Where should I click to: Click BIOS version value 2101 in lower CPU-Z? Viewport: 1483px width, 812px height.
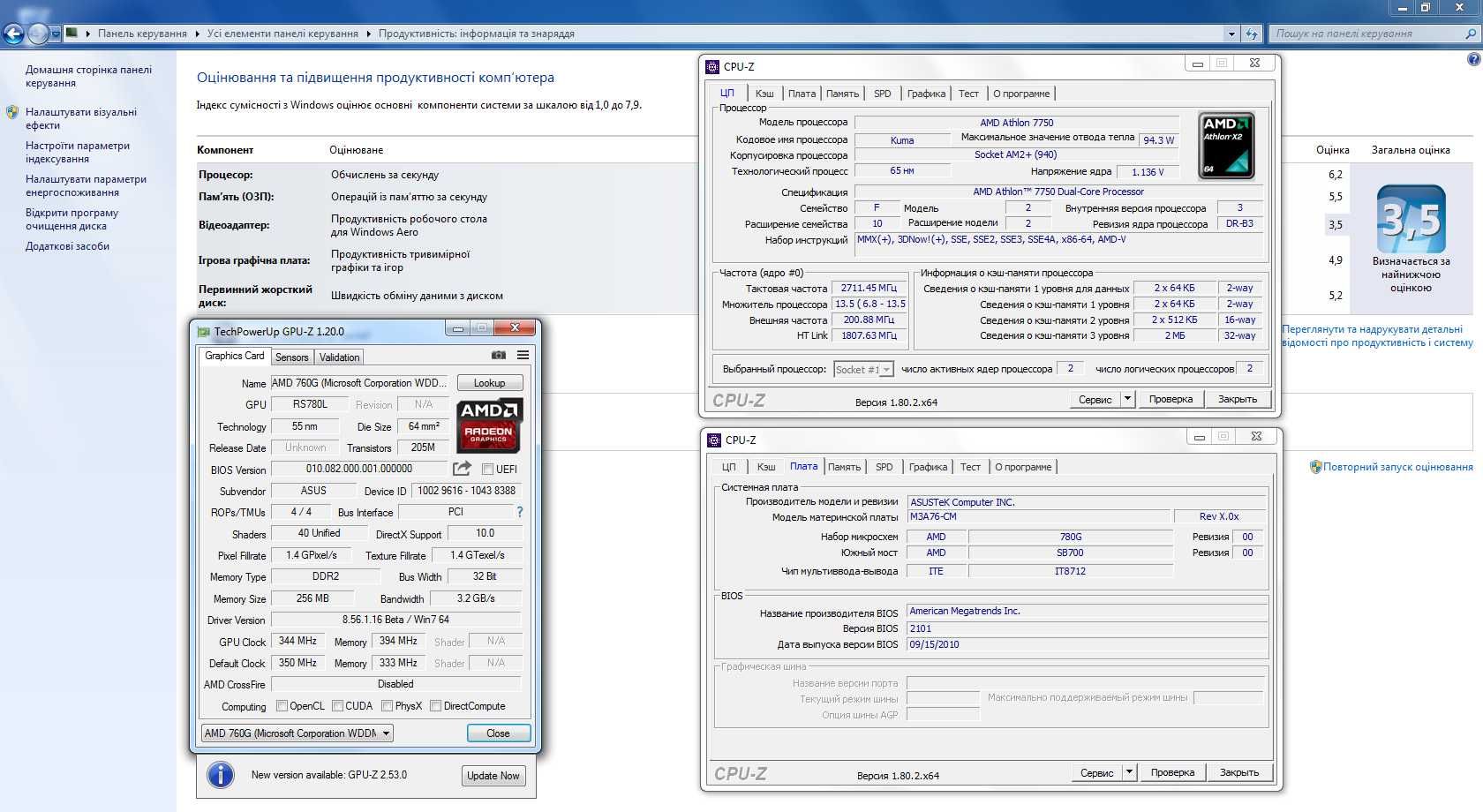(920, 628)
